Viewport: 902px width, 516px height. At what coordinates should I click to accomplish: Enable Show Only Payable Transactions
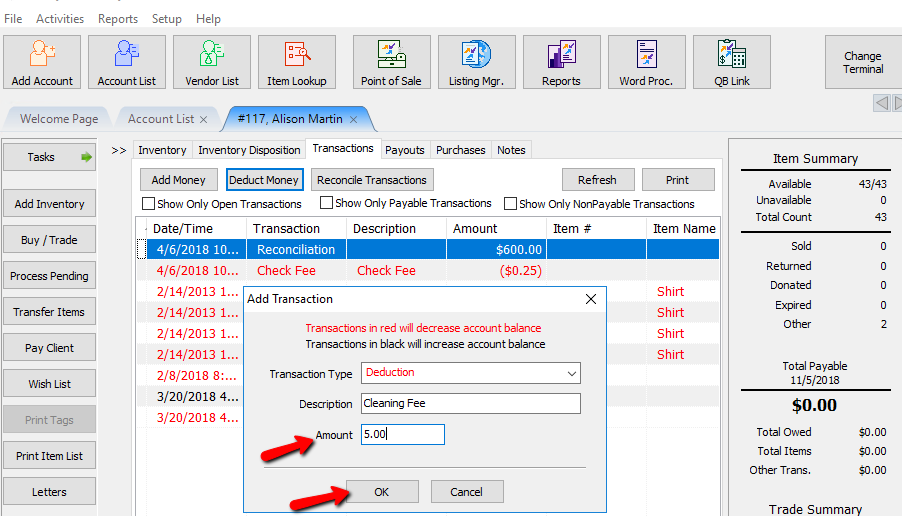tap(326, 203)
